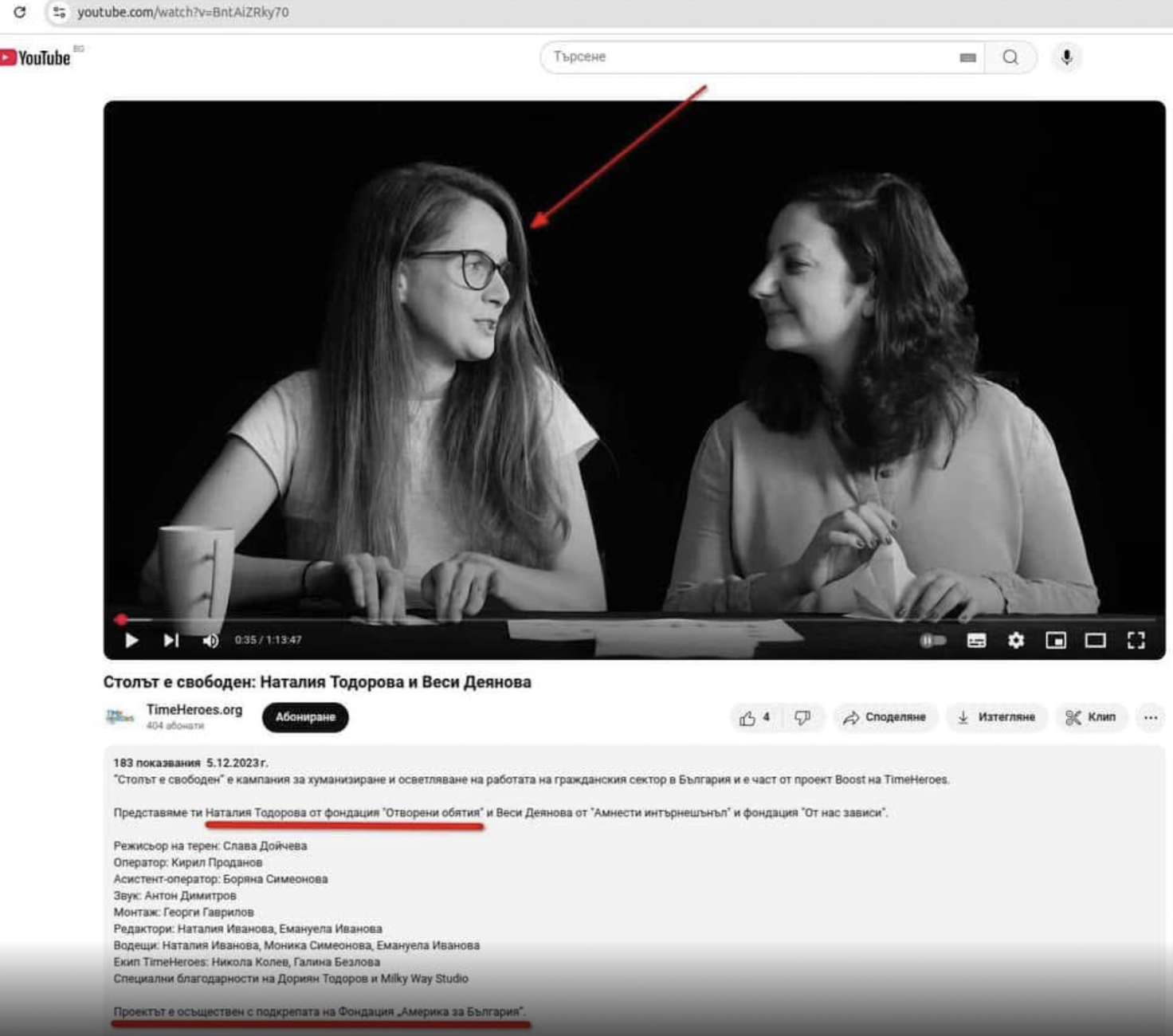Click the 0:35 / 1:13:47 time display
Image resolution: width=1173 pixels, height=1036 pixels.
click(x=268, y=640)
